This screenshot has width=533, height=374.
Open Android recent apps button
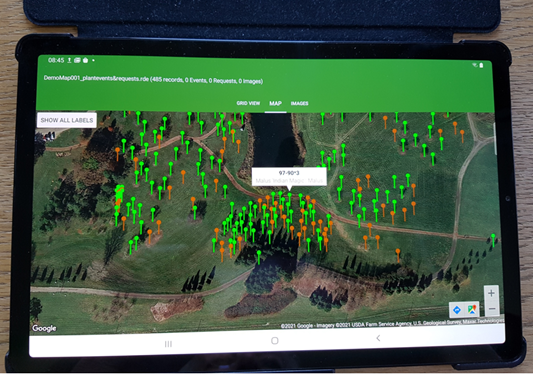(x=168, y=344)
